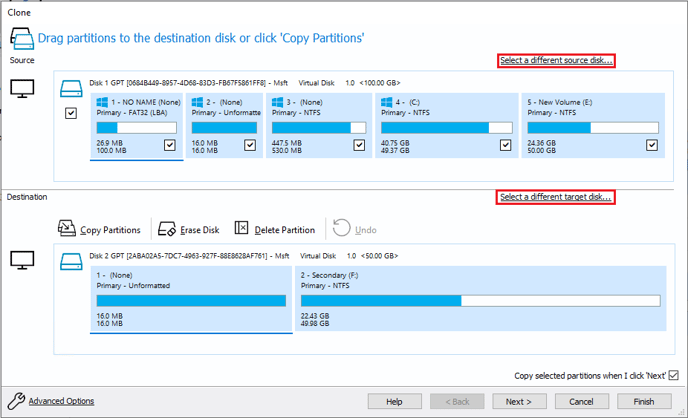The width and height of the screenshot is (688, 418).
Task: Click the Disk 2 drive icon
Action: point(71,261)
